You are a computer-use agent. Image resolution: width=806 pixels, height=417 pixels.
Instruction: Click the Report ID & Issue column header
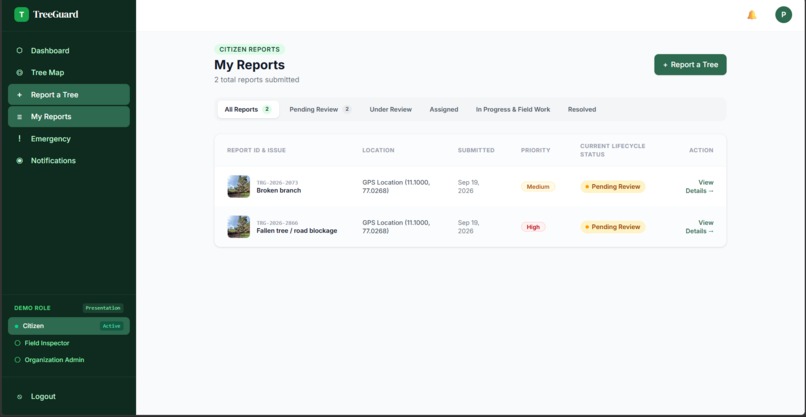click(x=256, y=151)
